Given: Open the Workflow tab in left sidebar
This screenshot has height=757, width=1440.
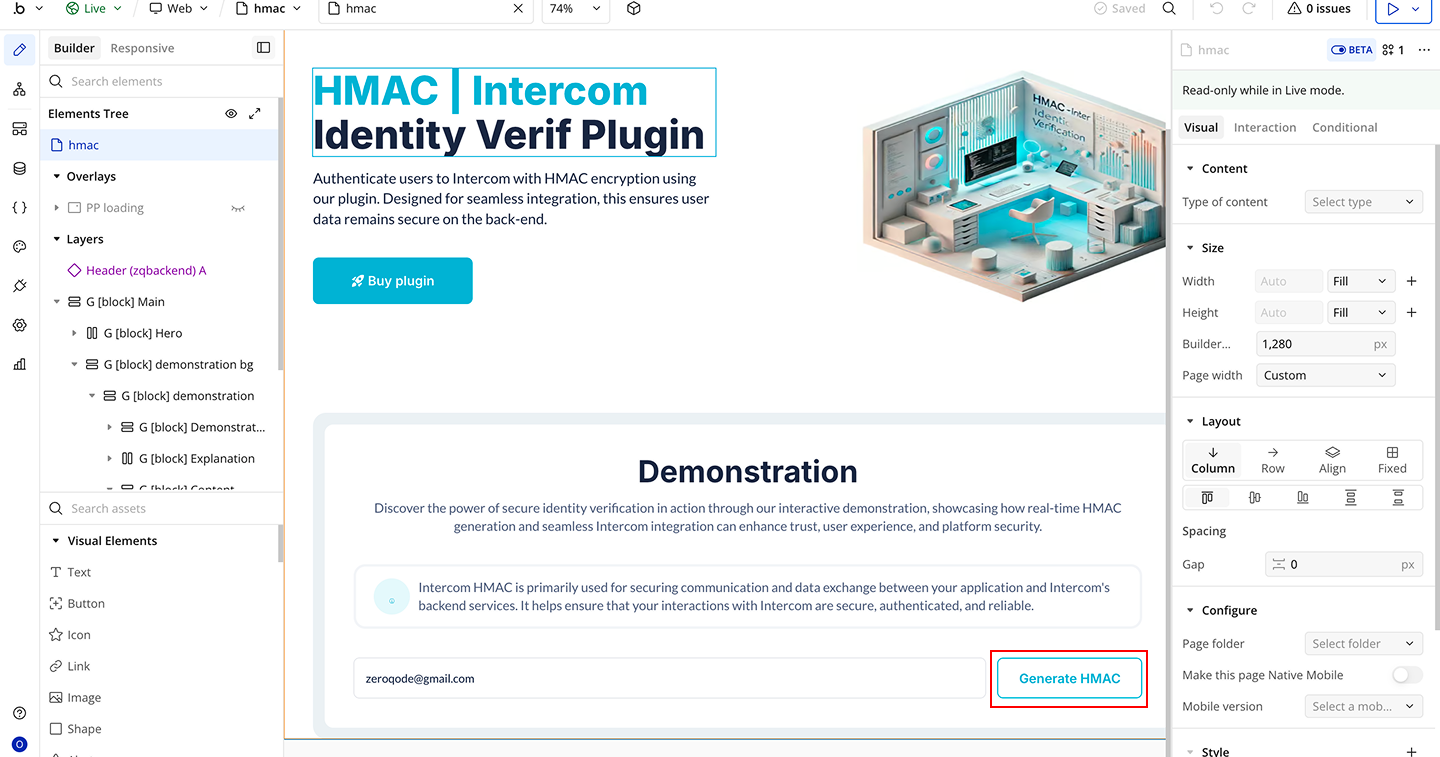Looking at the screenshot, I should coord(19,90).
